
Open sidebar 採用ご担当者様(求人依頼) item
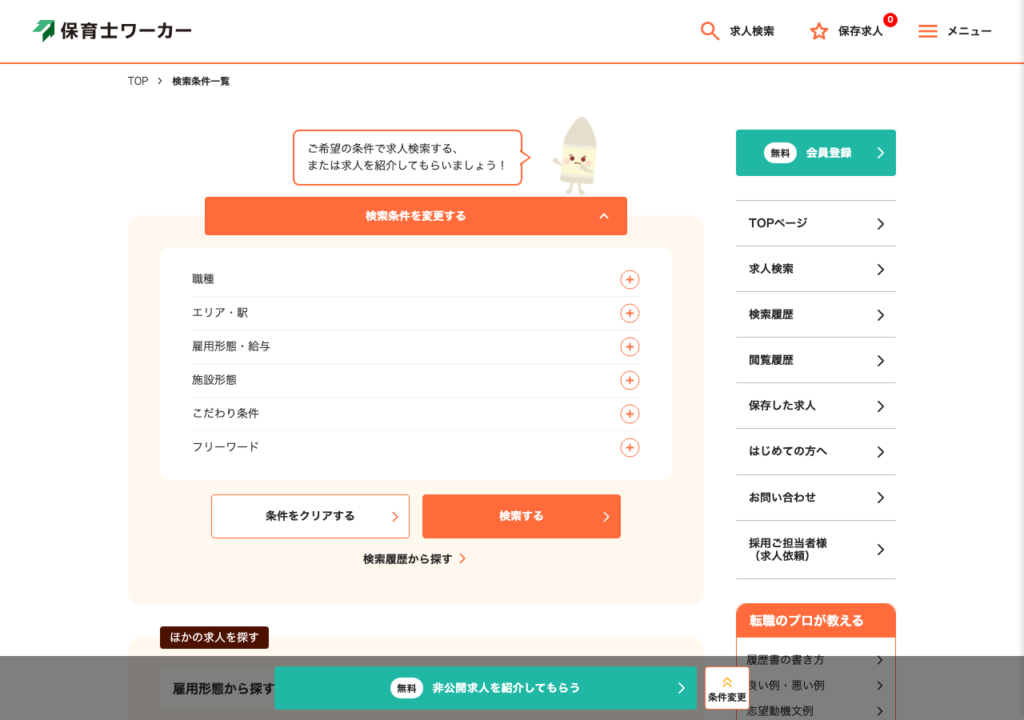point(816,549)
